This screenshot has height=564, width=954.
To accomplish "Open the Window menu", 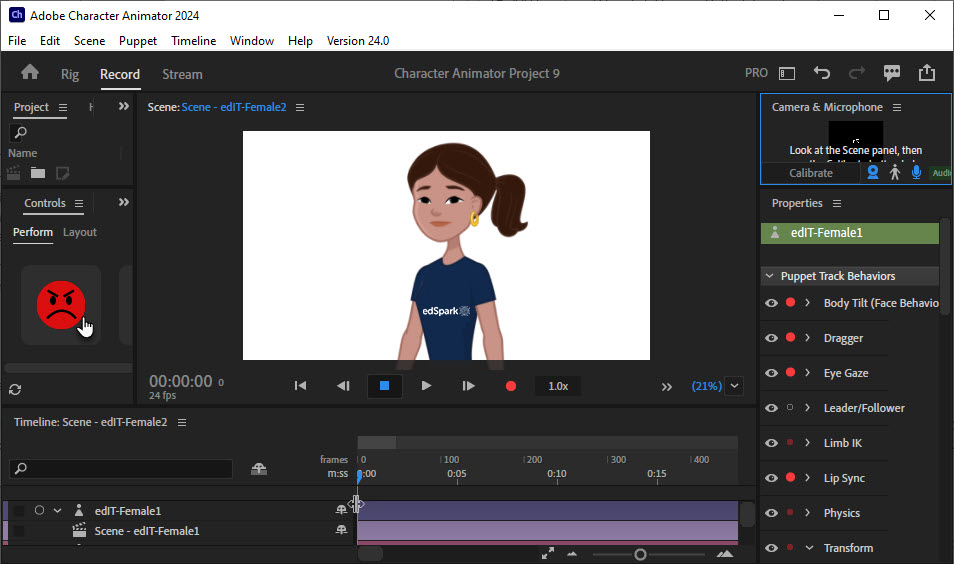I will 252,41.
